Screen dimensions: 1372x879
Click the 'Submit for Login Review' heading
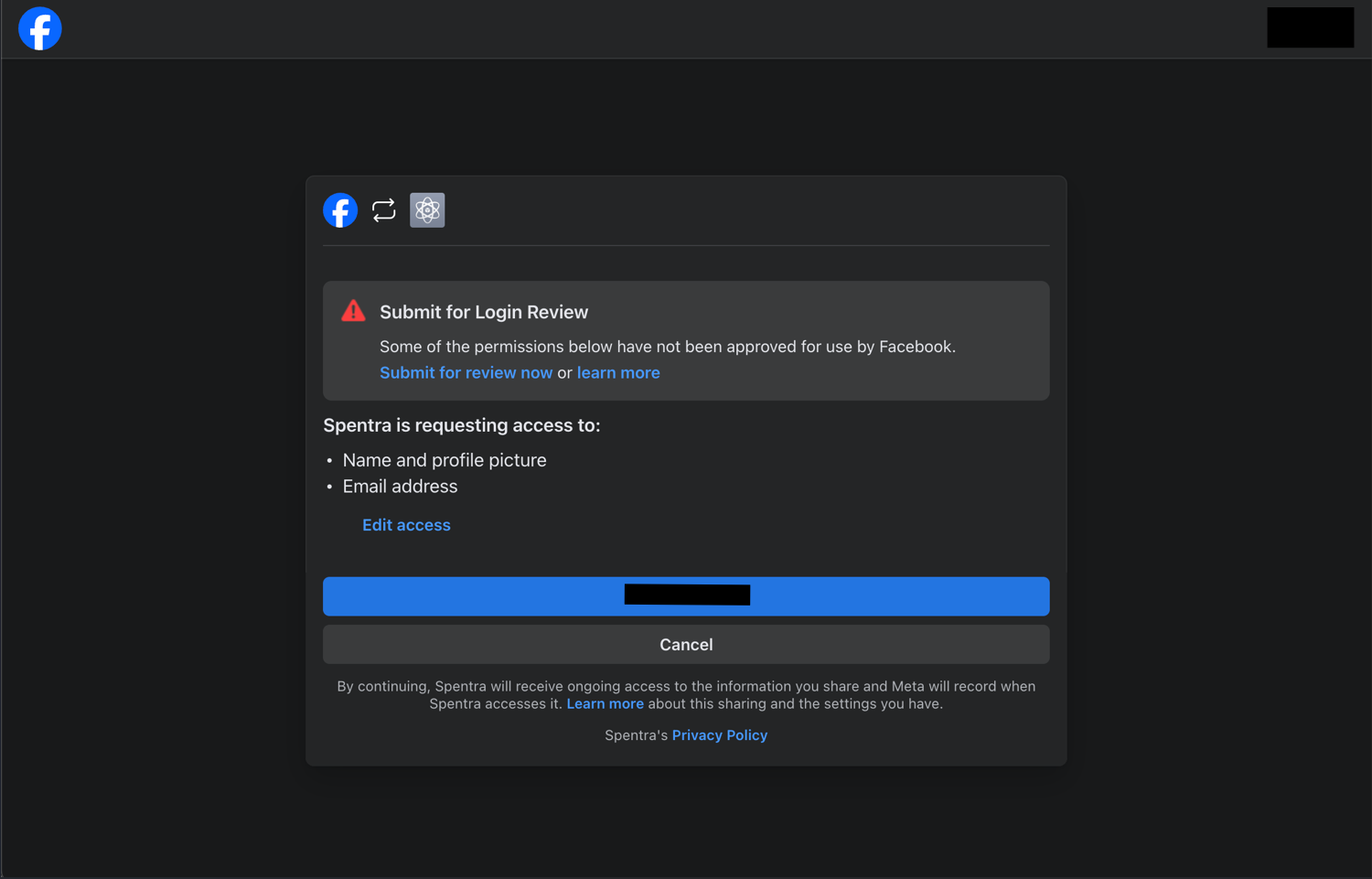point(484,312)
